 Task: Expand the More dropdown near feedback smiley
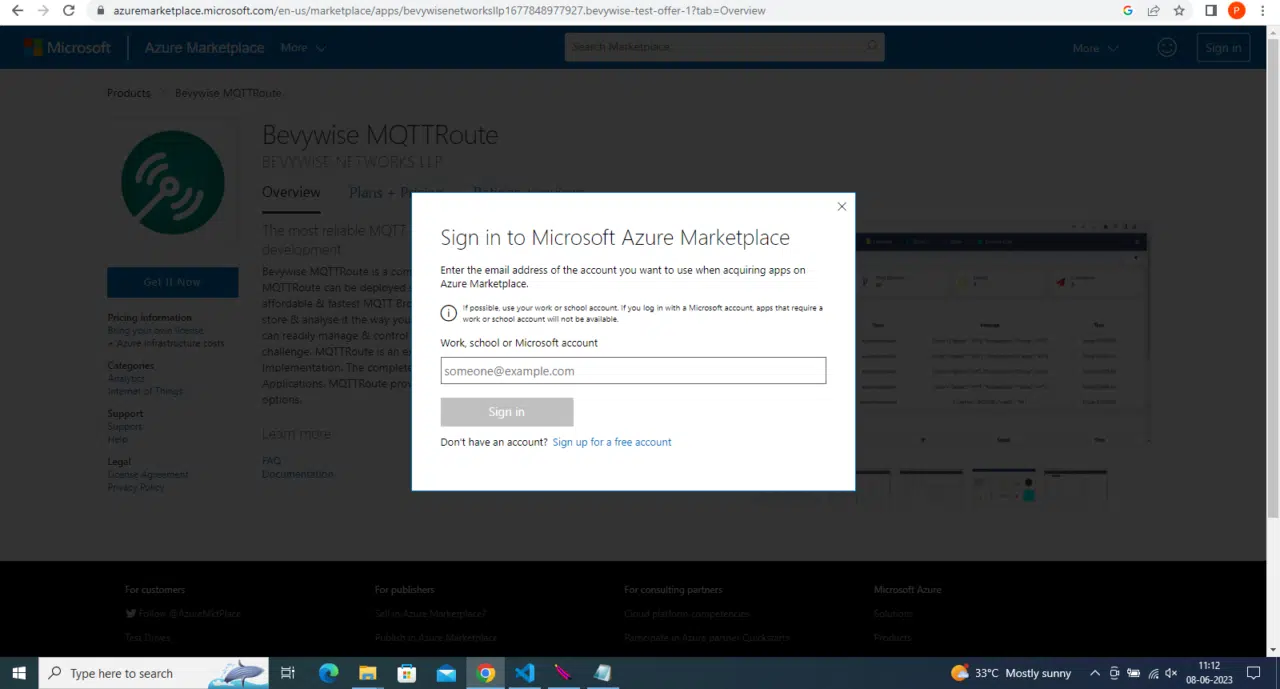click(1095, 48)
